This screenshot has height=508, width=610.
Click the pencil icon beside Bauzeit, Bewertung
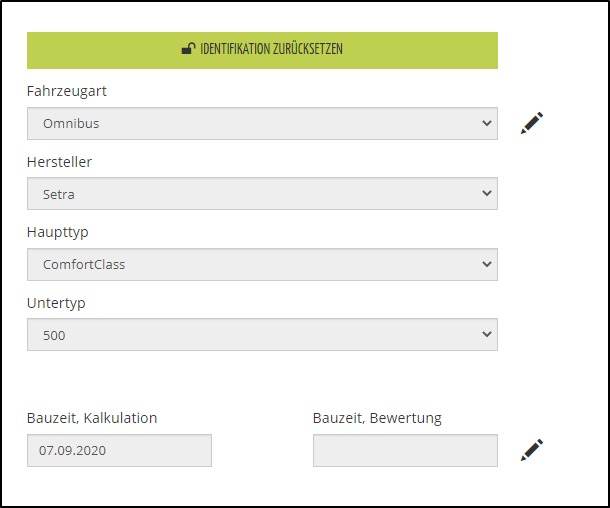532,450
